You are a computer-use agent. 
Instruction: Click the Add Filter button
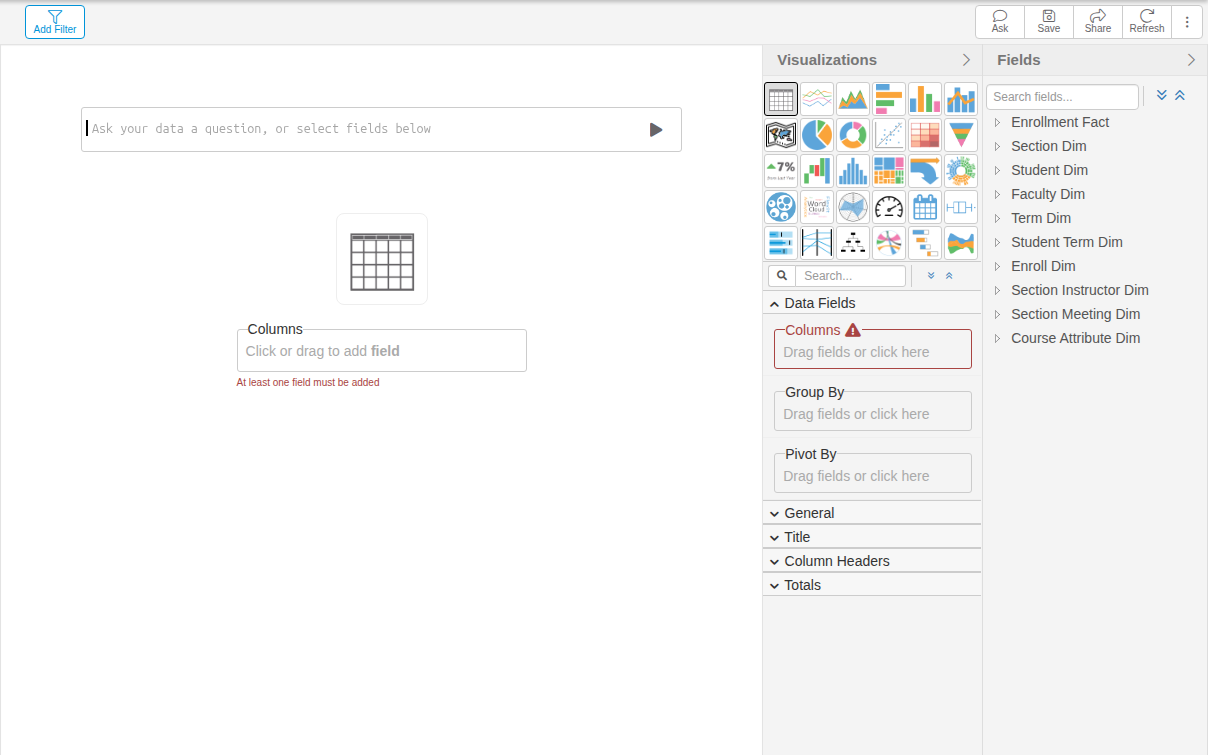click(x=55, y=22)
